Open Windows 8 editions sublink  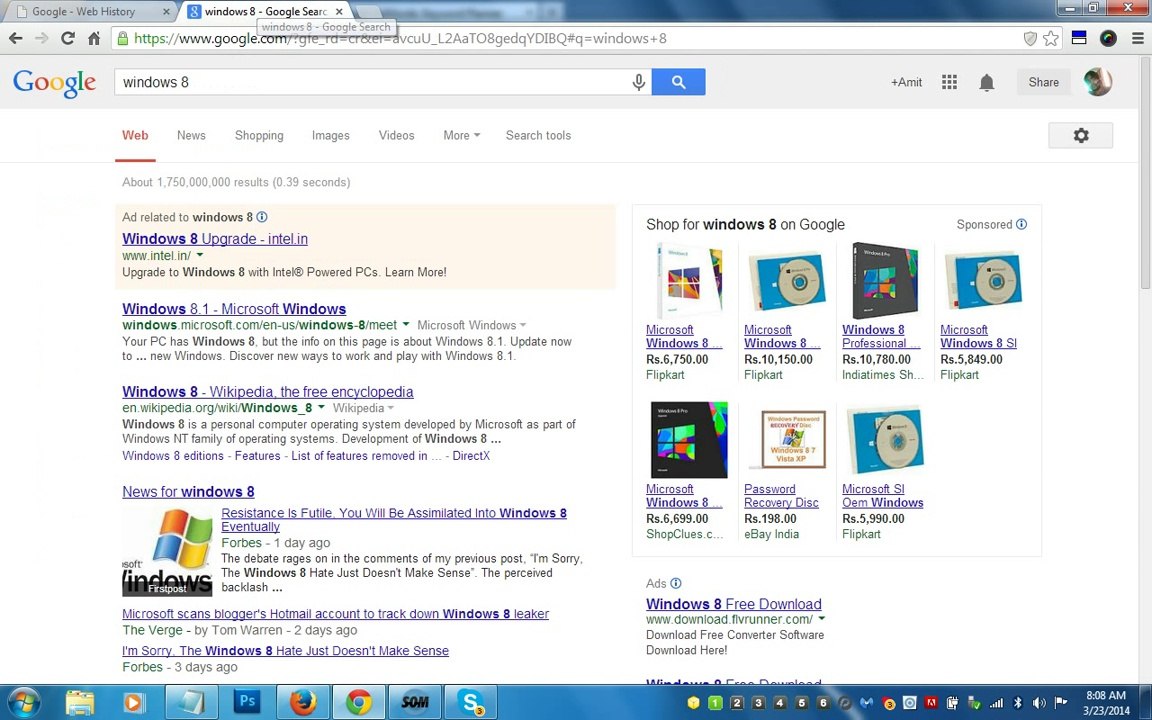(x=173, y=456)
